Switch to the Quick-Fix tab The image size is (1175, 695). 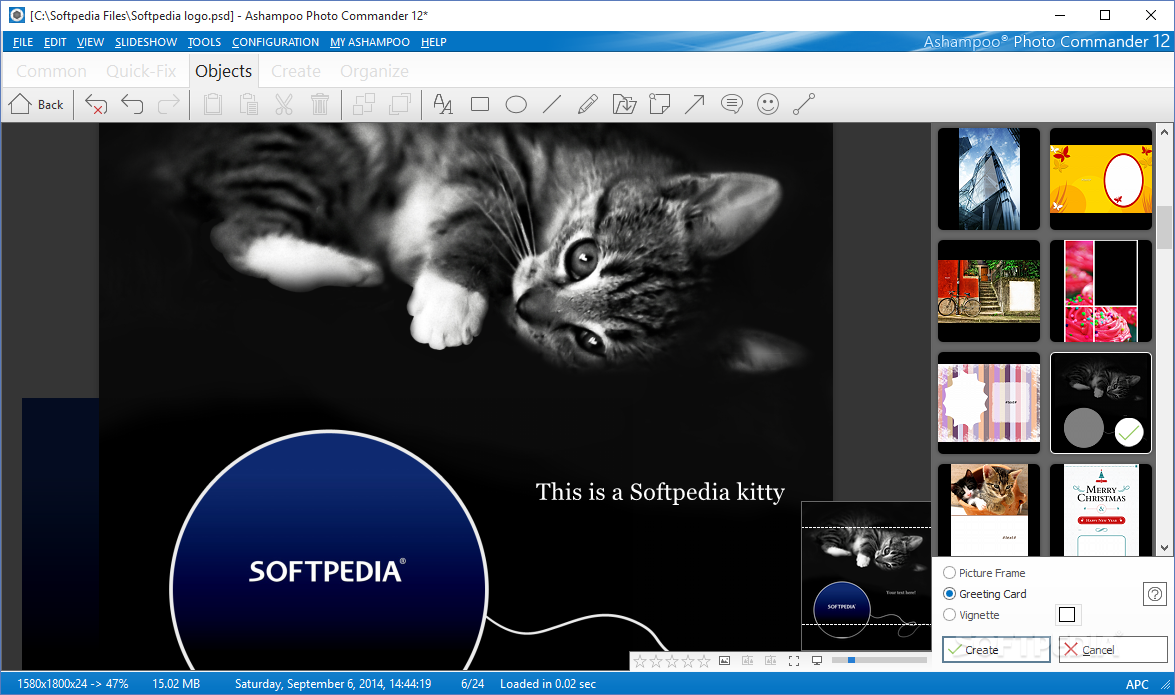pyautogui.click(x=141, y=71)
